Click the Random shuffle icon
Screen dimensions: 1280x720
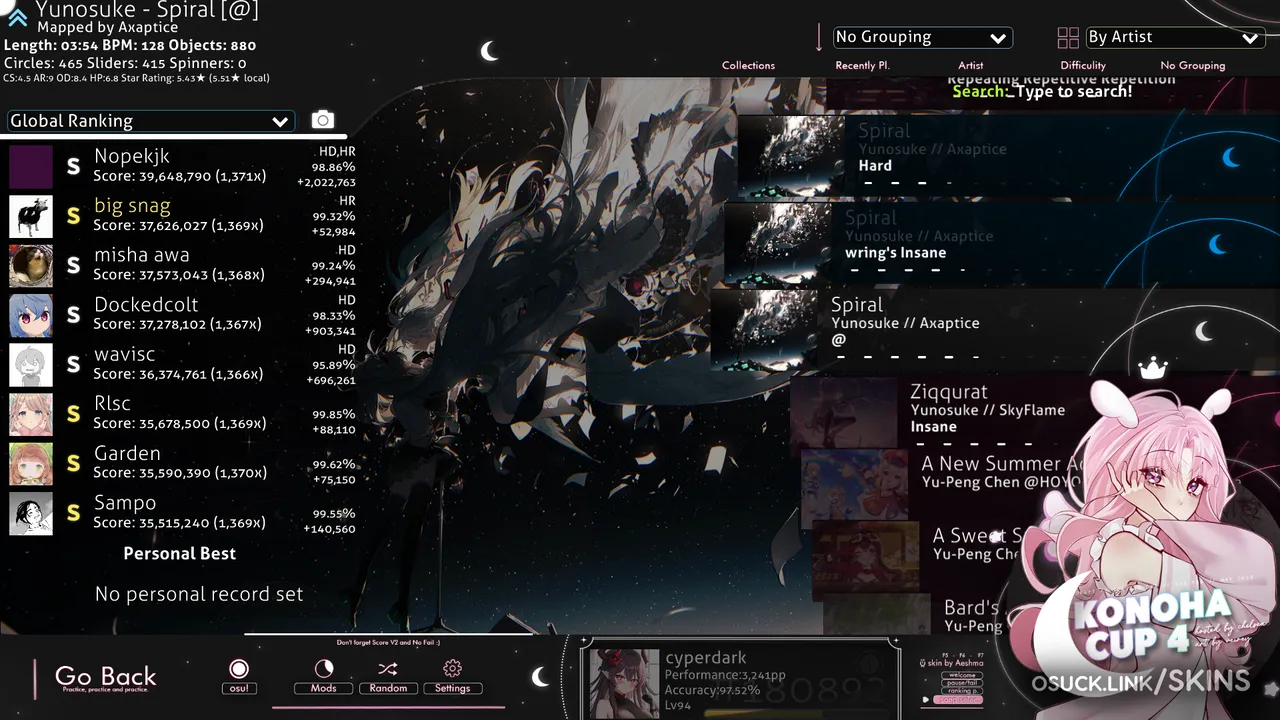point(388,669)
